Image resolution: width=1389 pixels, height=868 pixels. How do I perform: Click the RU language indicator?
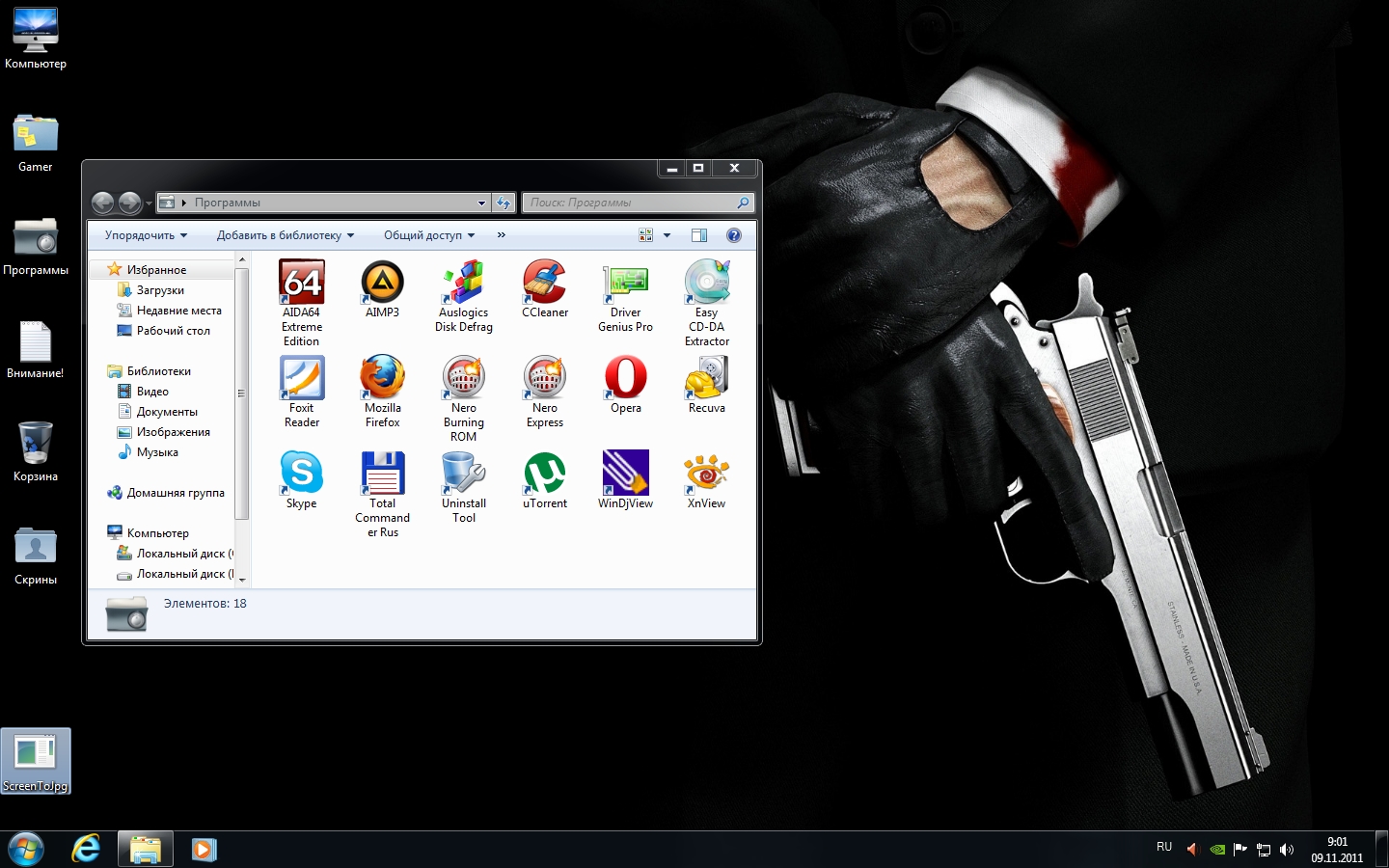tap(1164, 848)
